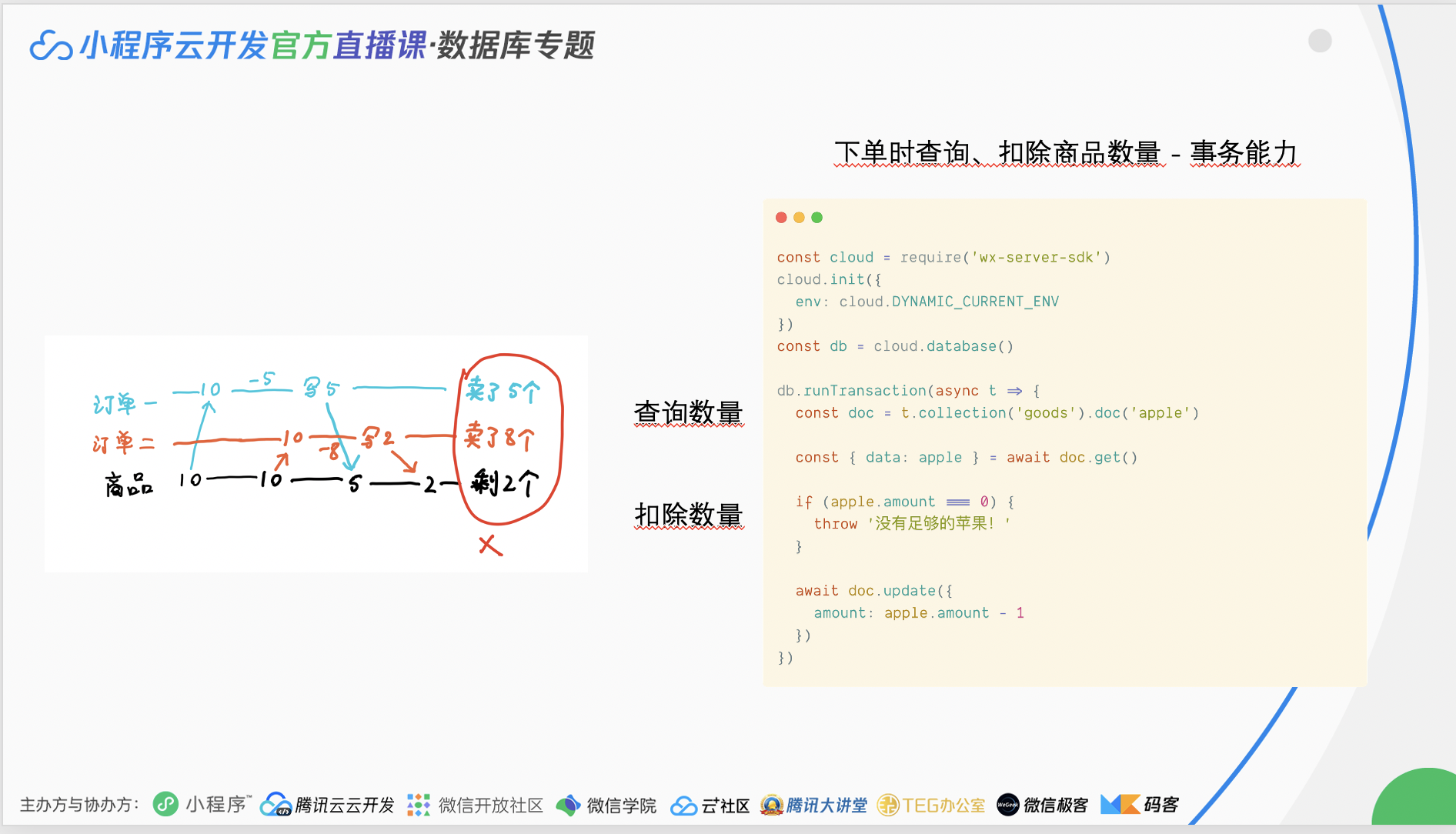
Task: Click the throw '没有足够的苹果！' line
Action: pos(913,524)
